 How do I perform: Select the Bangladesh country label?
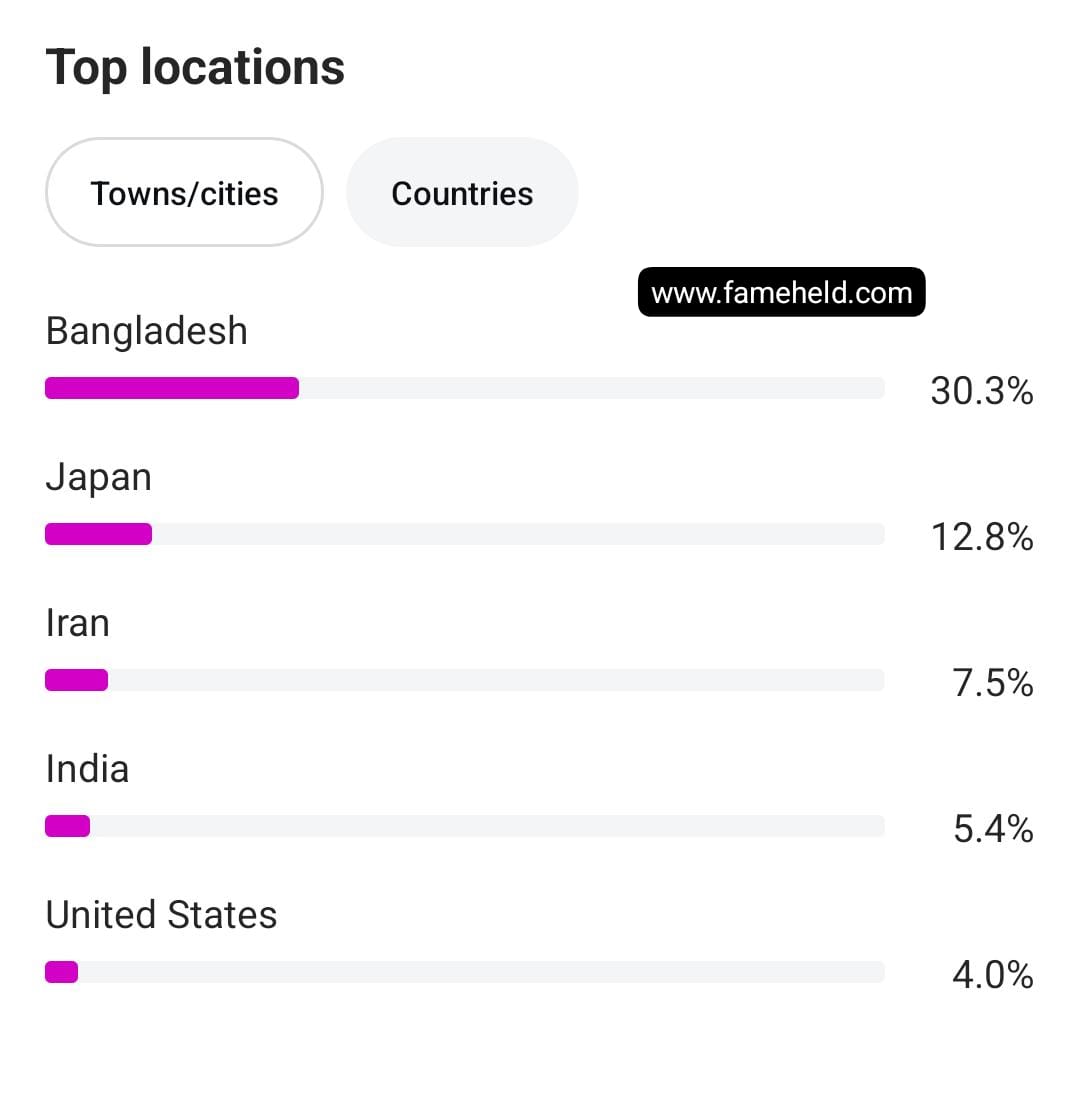tap(147, 331)
